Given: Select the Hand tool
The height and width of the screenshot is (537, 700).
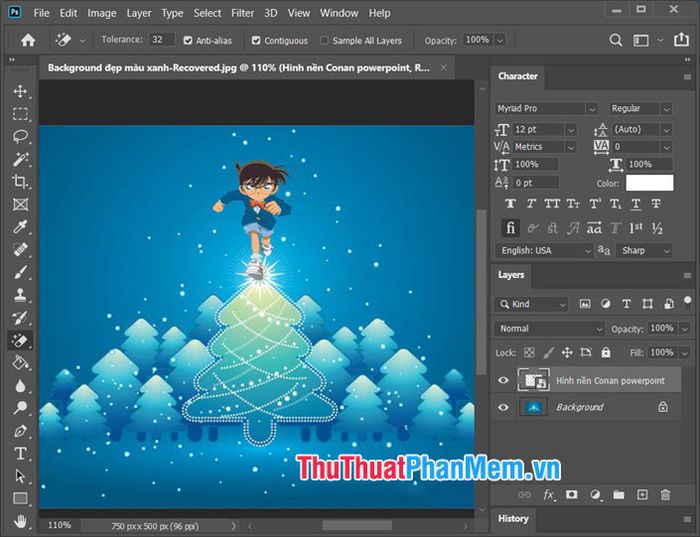Looking at the screenshot, I should tap(20, 521).
